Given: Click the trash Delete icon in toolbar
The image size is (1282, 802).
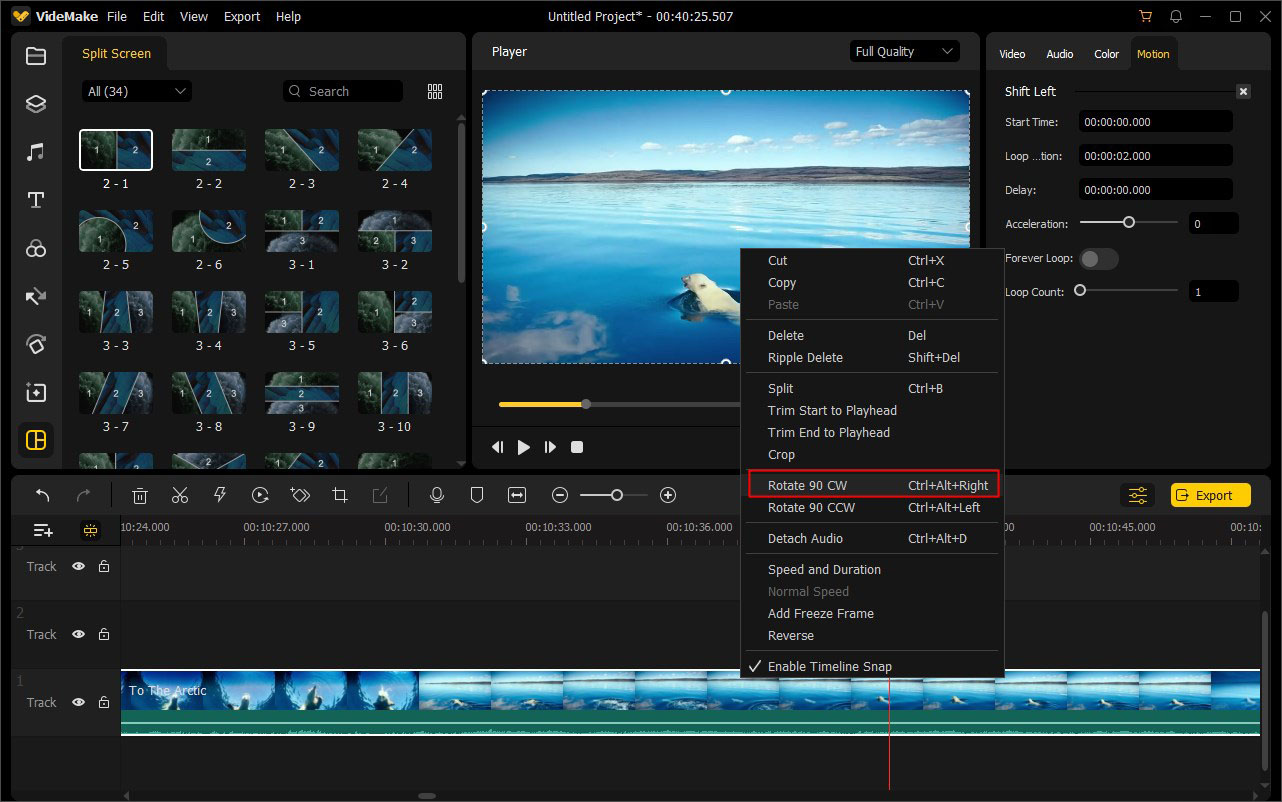Looking at the screenshot, I should click(x=140, y=495).
